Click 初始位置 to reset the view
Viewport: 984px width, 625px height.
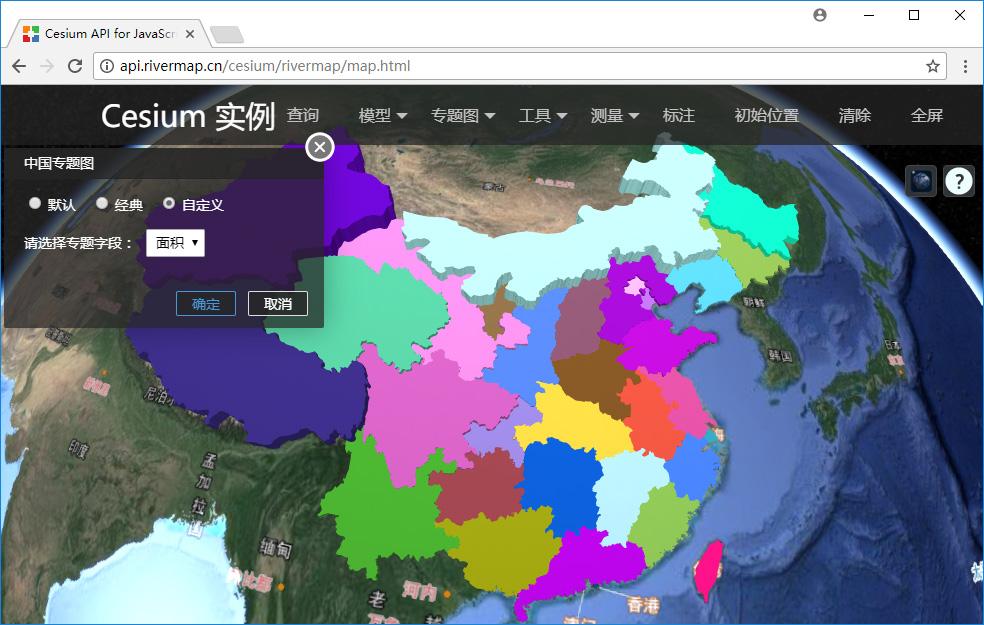pyautogui.click(x=767, y=115)
